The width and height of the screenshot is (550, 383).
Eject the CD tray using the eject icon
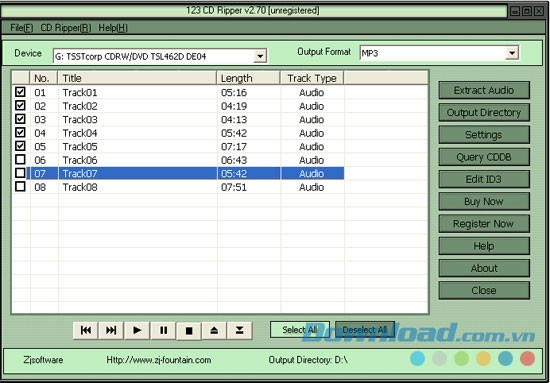coord(214,330)
